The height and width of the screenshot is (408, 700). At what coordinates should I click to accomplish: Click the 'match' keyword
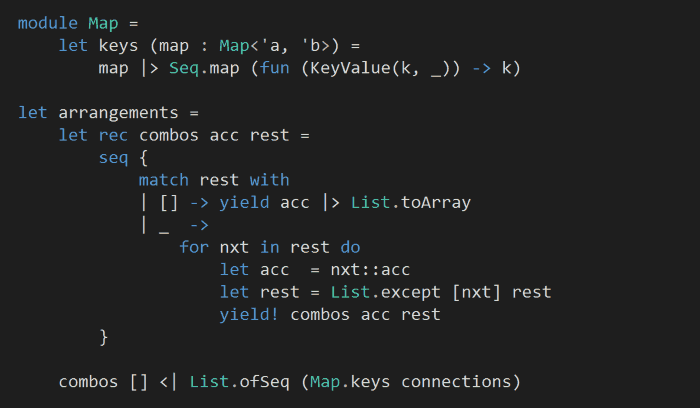pos(164,180)
